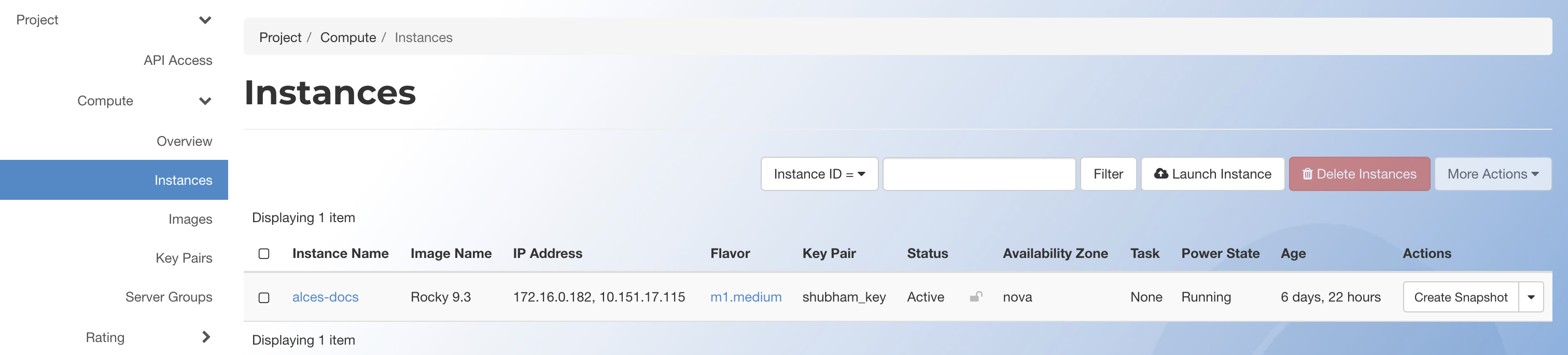Viewport: 1568px width, 355px height.
Task: Expand the Rating section arrow
Action: tap(206, 337)
